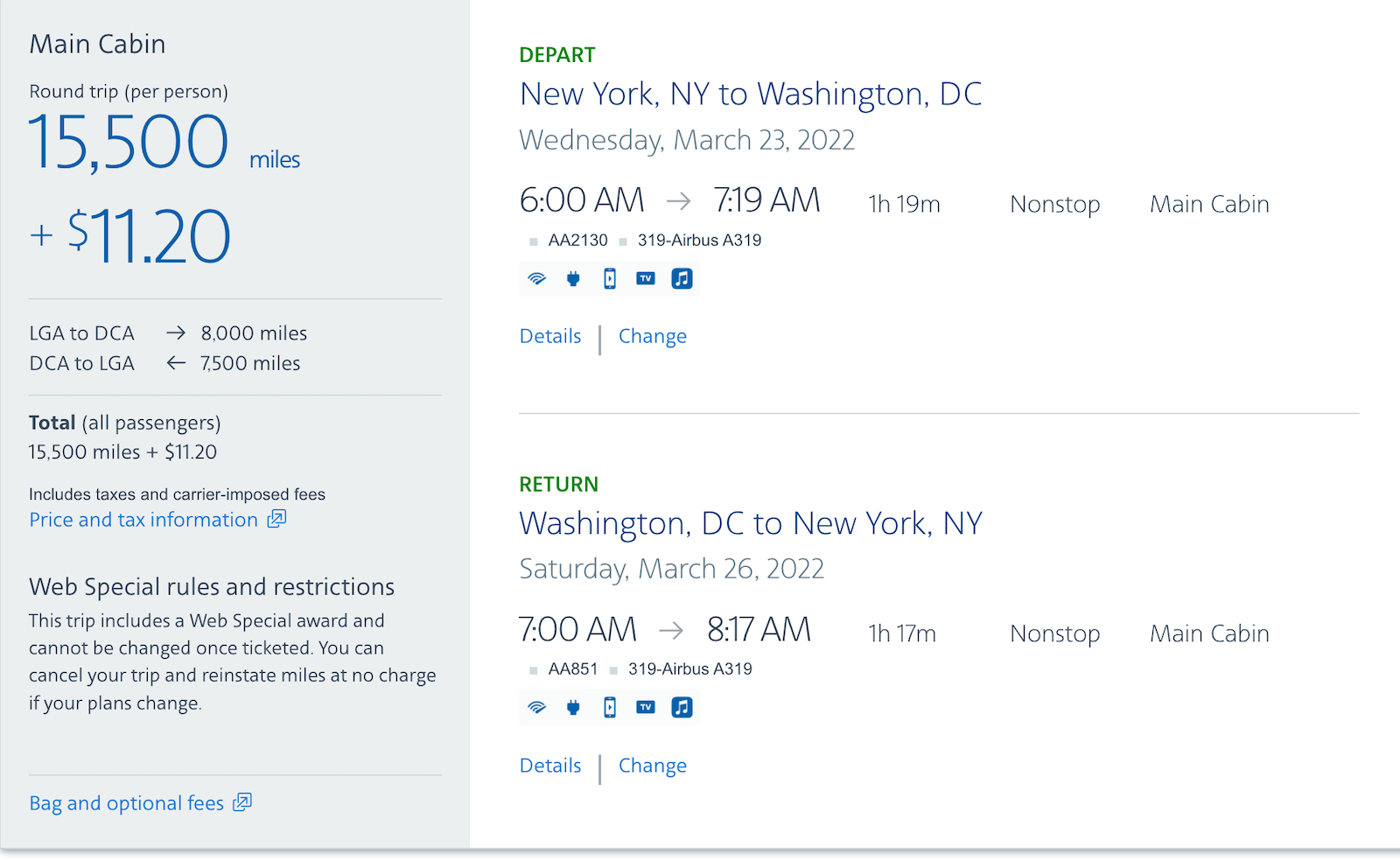Expand Details for the departing flight
Image resolution: width=1400 pixels, height=861 pixels.
click(549, 336)
